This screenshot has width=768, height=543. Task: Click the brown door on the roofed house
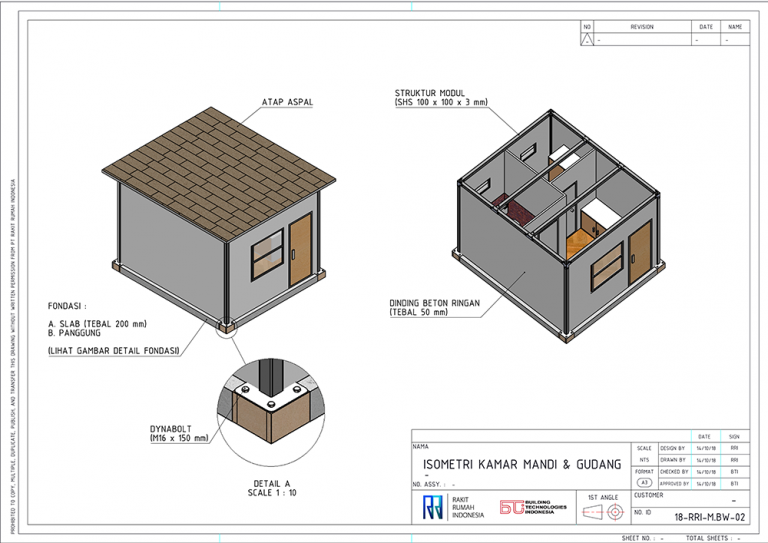click(300, 250)
